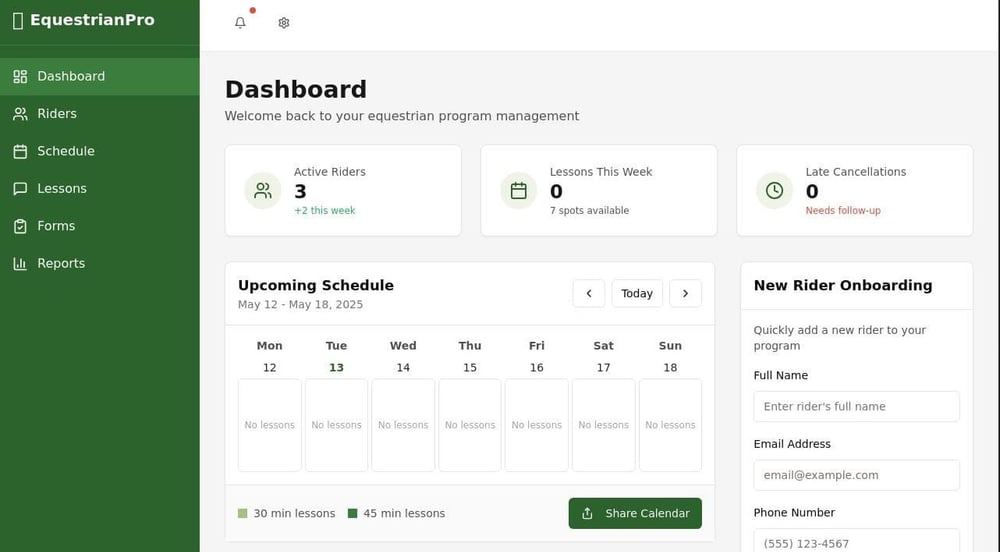Click the "New Rider Onboarding" heading
This screenshot has width=1000, height=552.
tap(843, 286)
